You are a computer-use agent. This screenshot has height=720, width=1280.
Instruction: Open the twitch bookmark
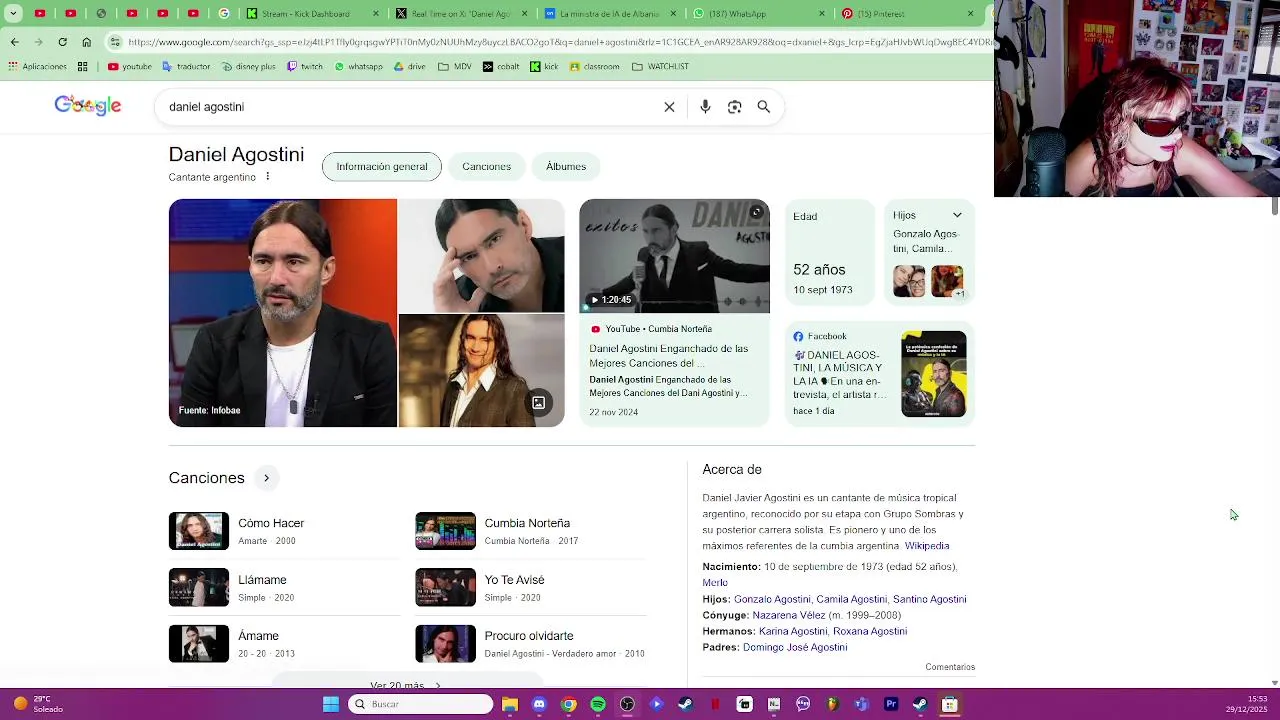point(305,67)
